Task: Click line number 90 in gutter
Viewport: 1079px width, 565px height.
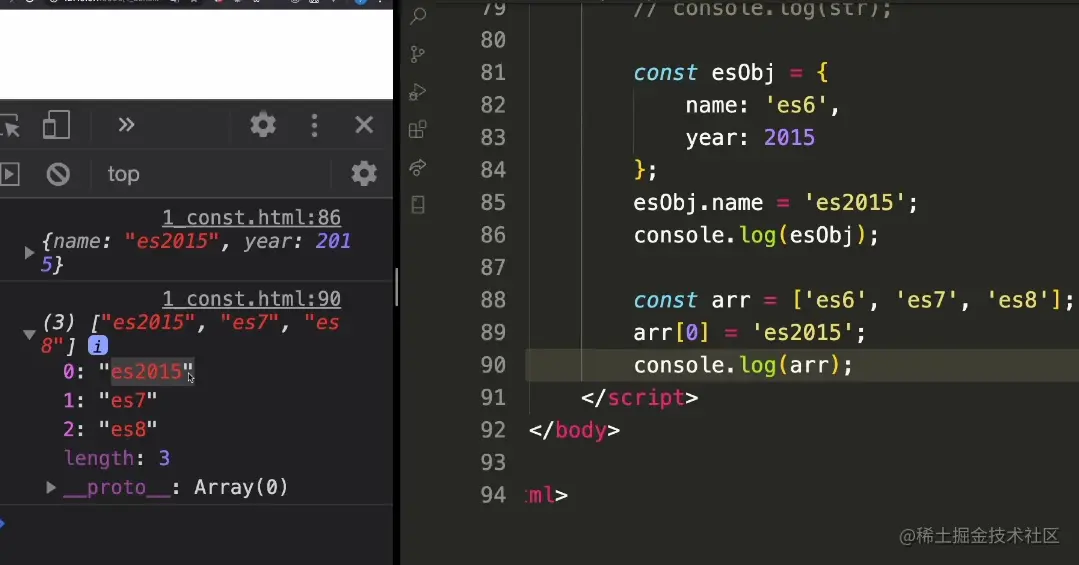Action: [493, 365]
